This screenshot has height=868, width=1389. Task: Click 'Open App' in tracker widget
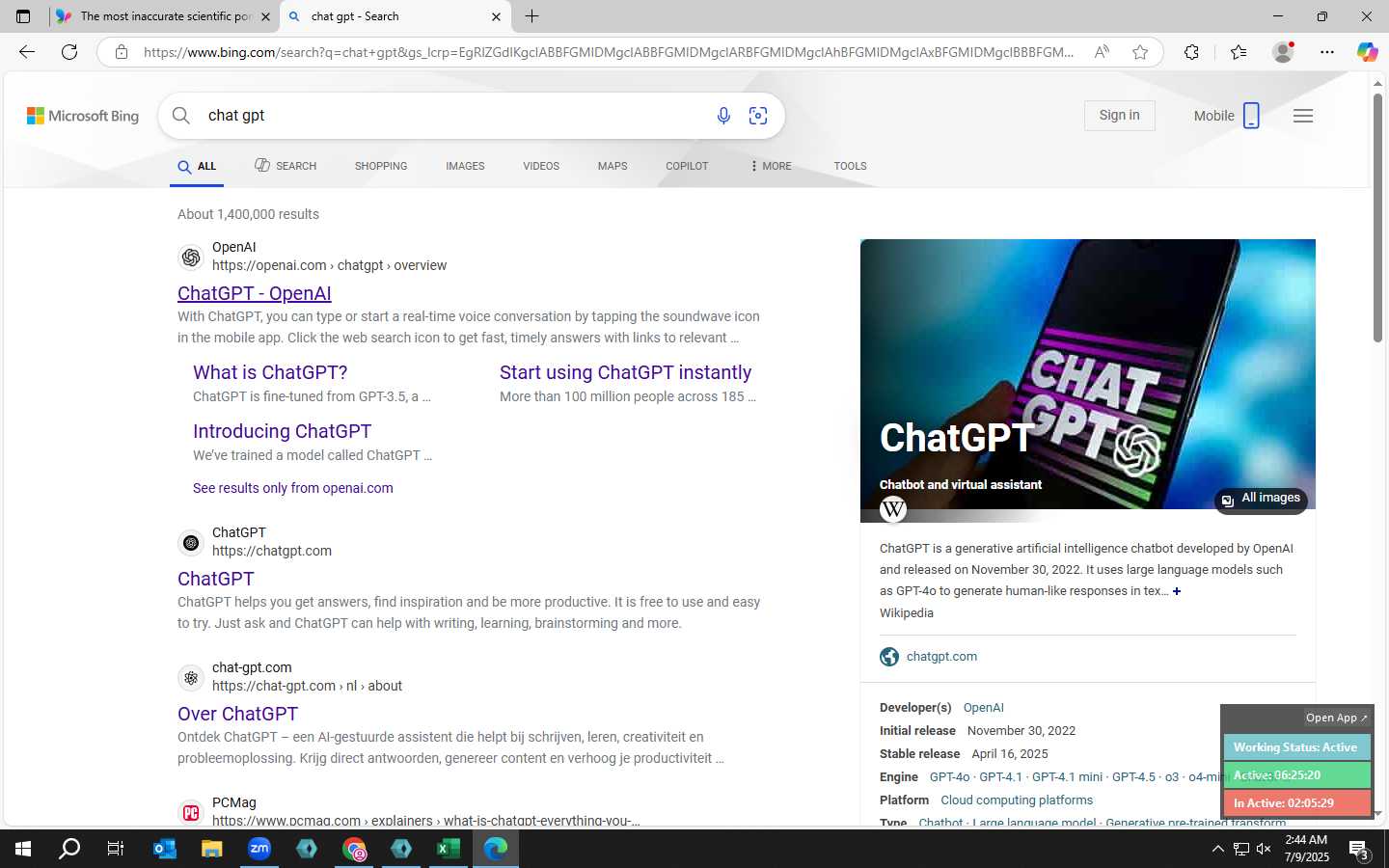[1336, 718]
